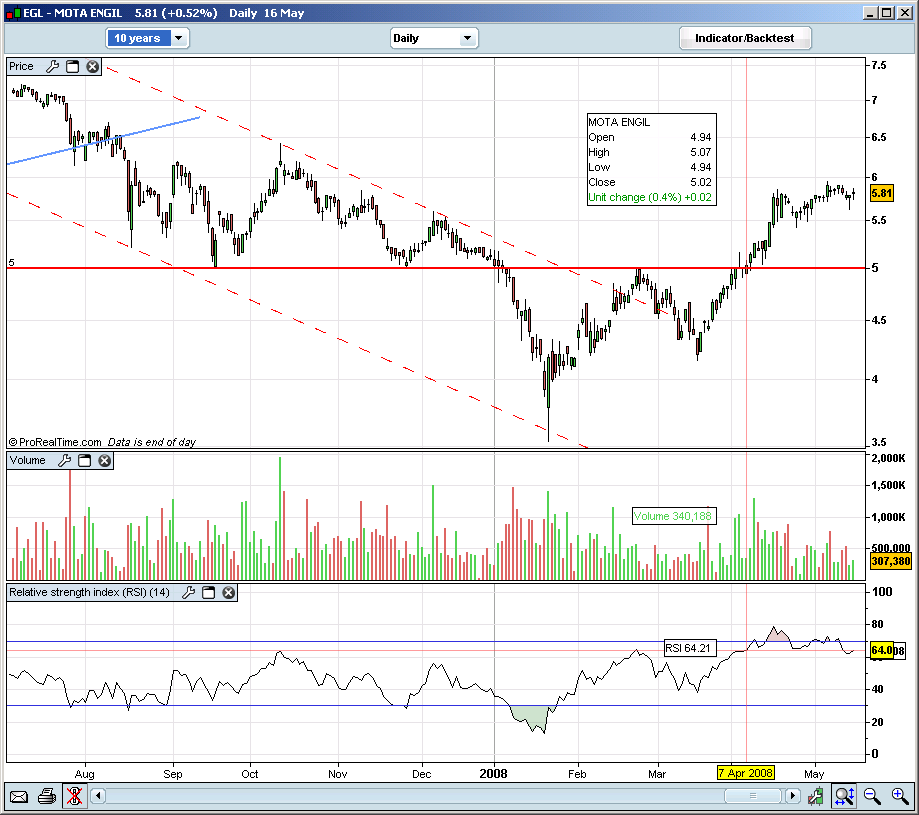Select the Price panel label
The image size is (919, 815).
point(21,66)
